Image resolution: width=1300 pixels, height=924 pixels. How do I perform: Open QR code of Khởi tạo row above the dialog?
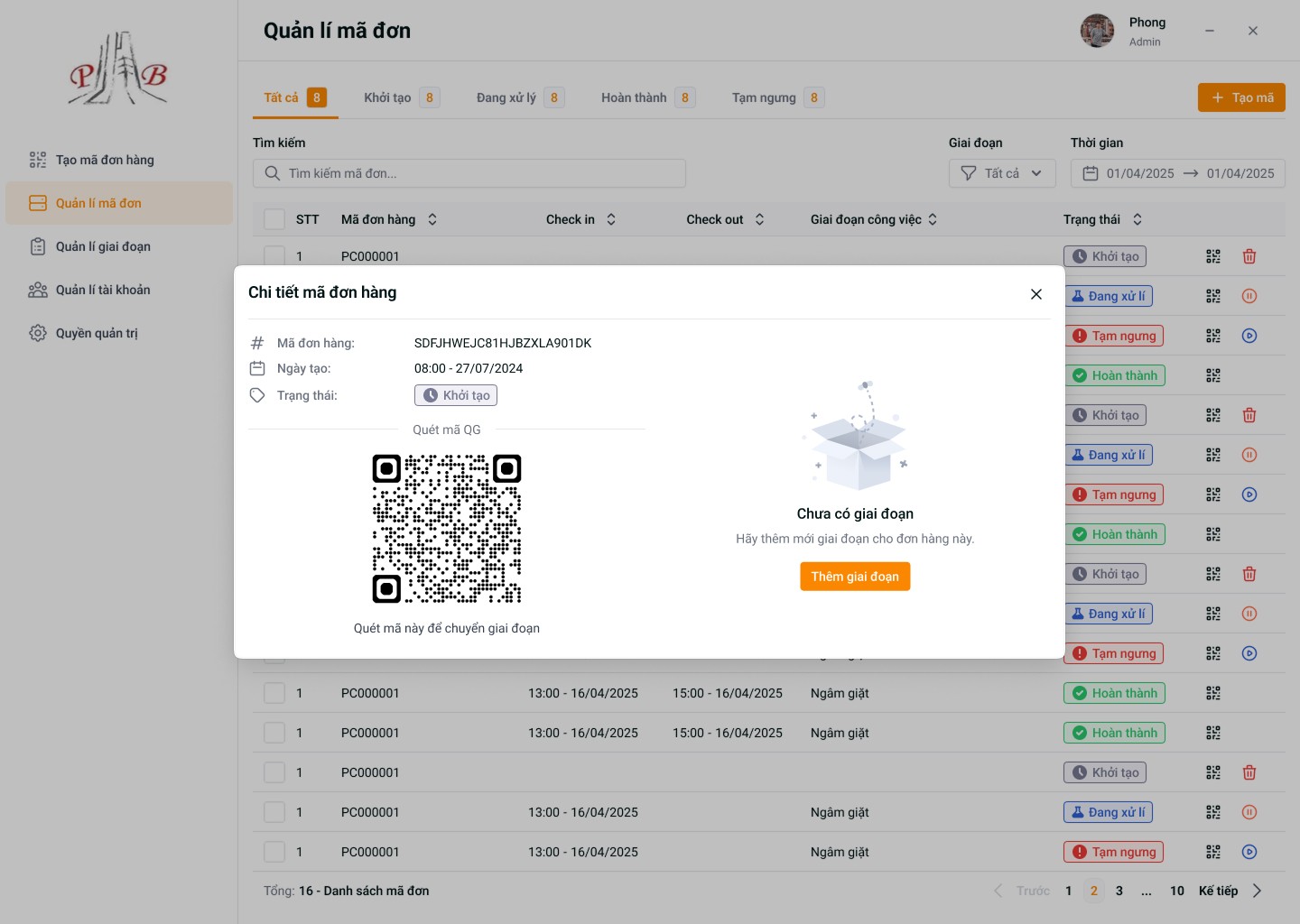click(1213, 256)
